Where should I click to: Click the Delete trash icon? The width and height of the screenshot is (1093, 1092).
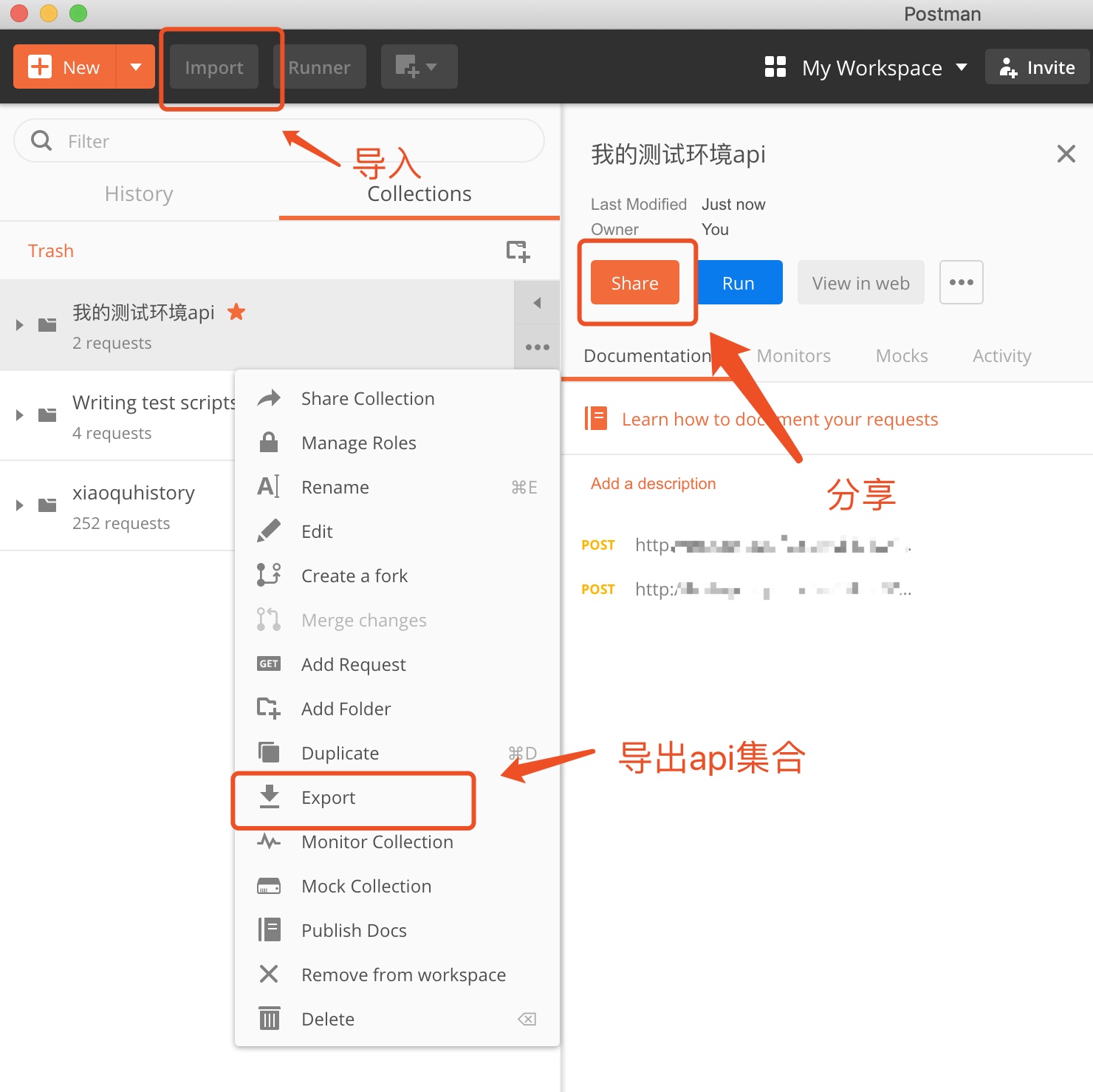(x=270, y=1018)
